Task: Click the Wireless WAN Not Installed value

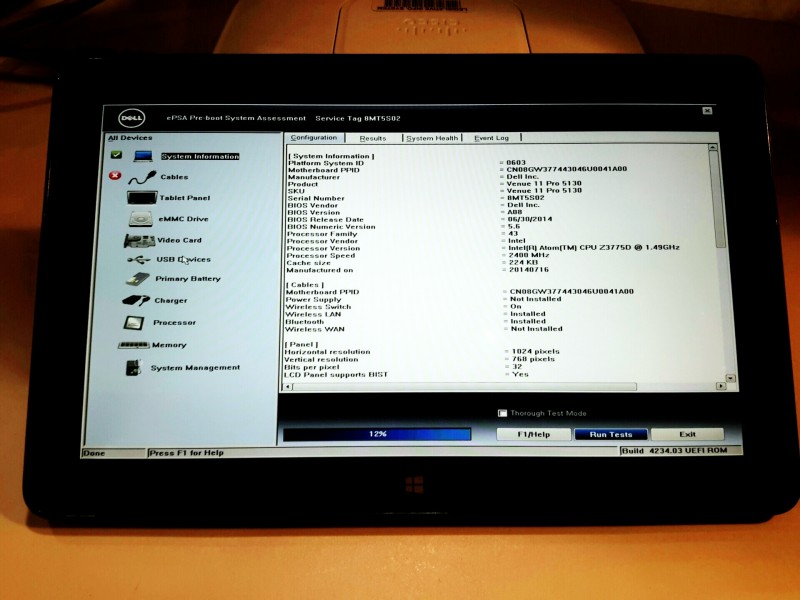Action: pyautogui.click(x=536, y=329)
